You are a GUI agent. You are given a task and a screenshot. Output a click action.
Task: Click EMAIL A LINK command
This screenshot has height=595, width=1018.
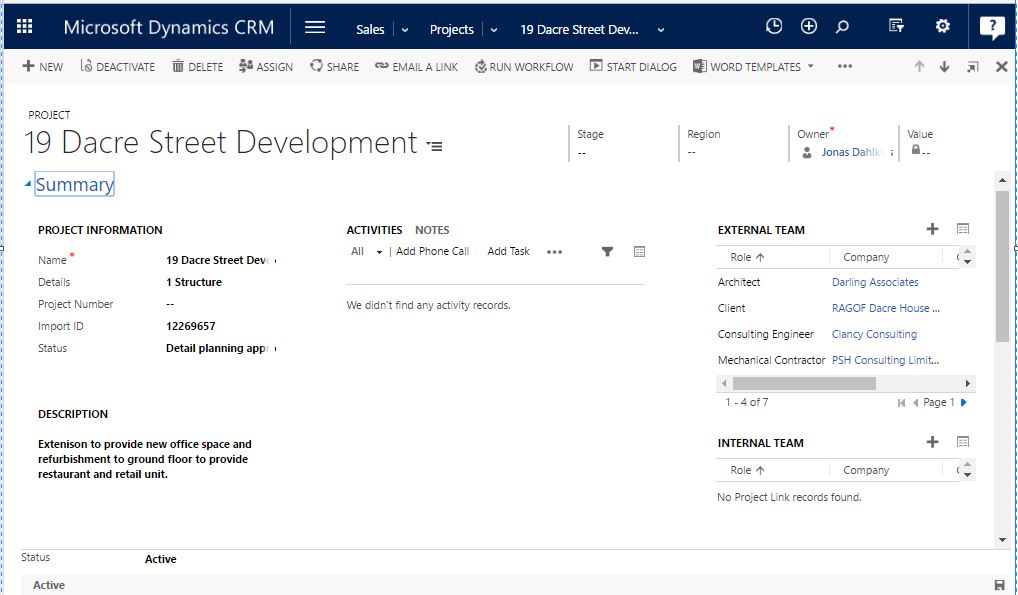416,66
